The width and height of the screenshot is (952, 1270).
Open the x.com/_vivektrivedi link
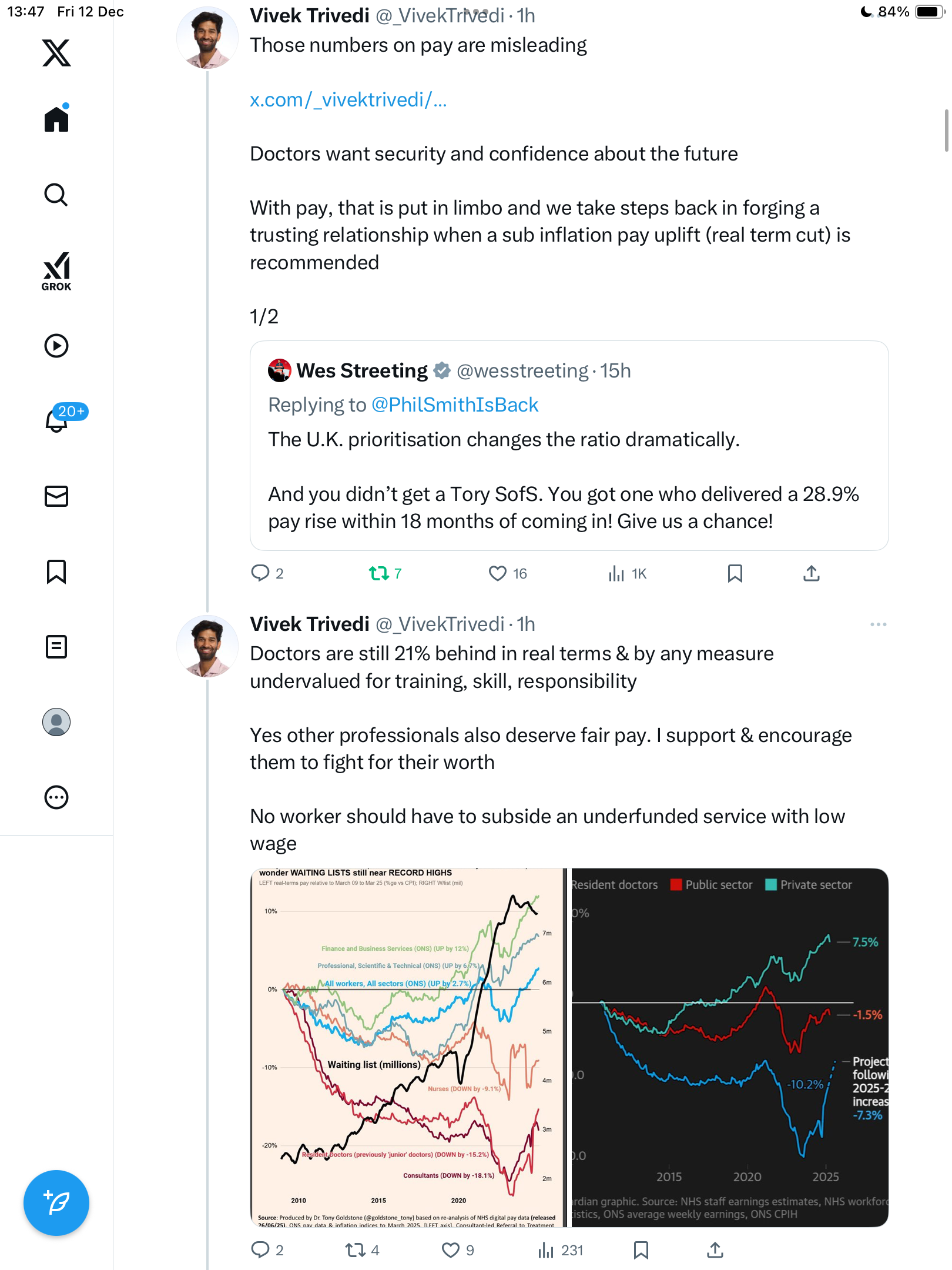(x=348, y=100)
